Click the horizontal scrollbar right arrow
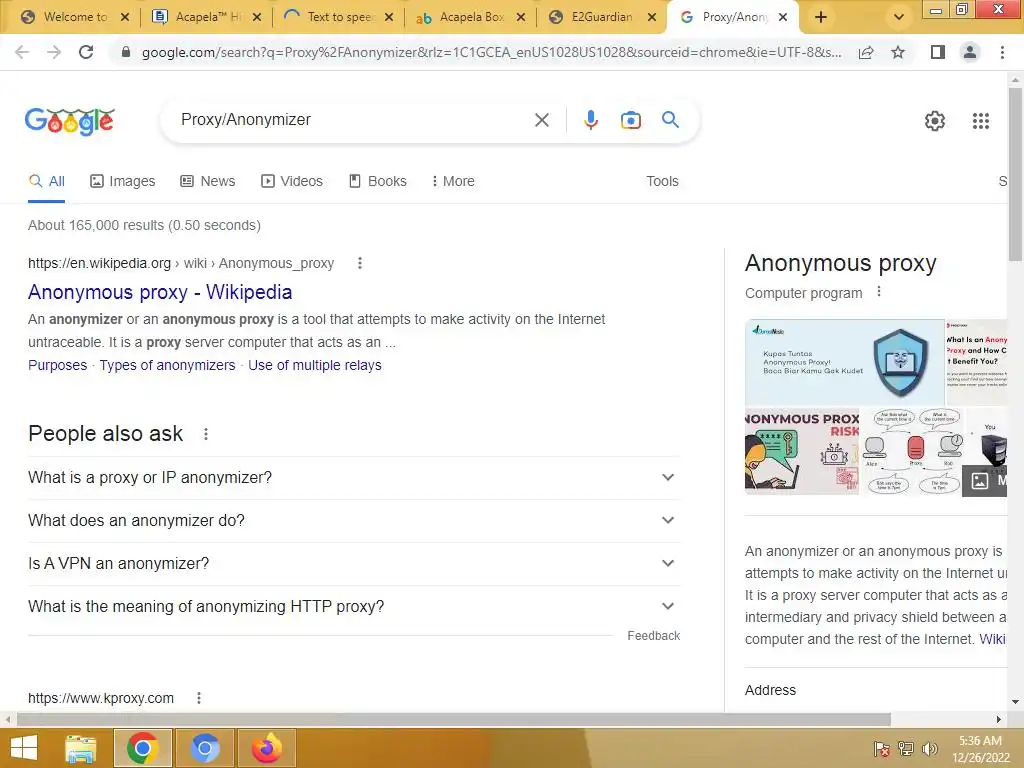 (999, 720)
